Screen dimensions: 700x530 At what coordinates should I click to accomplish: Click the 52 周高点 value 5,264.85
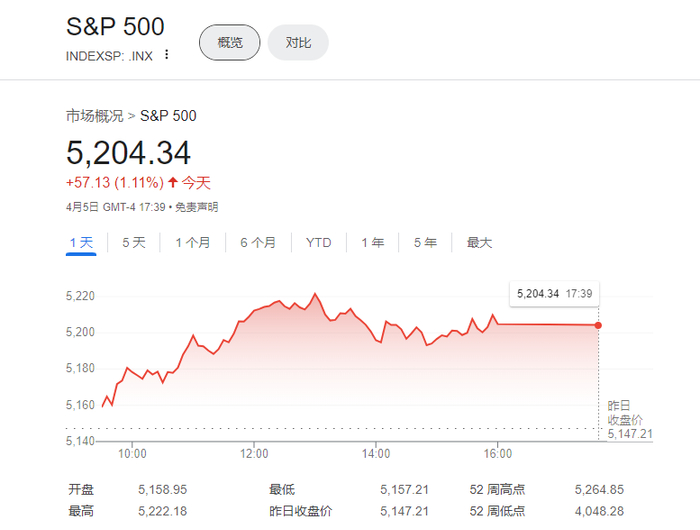[x=599, y=490]
